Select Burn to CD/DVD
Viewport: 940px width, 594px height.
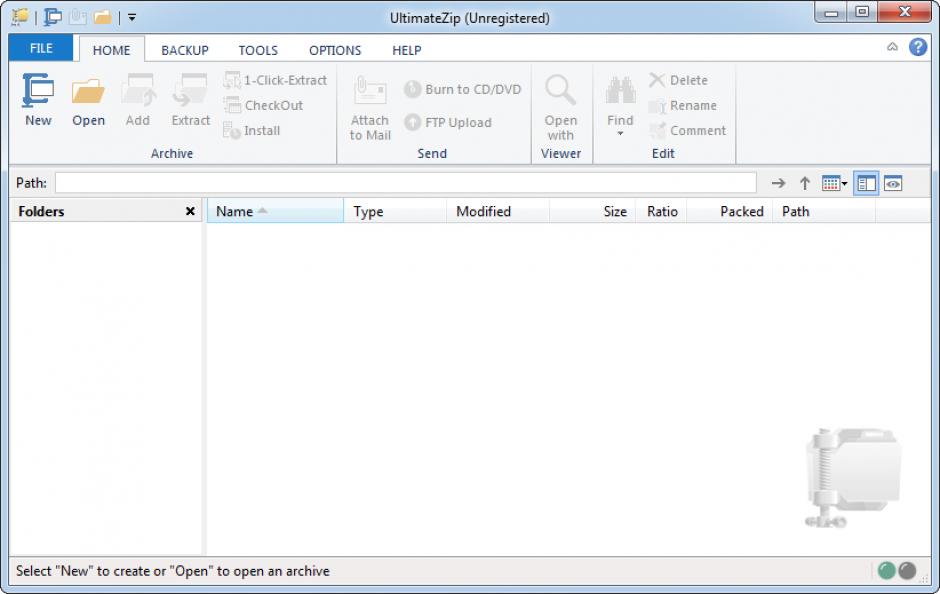(x=462, y=89)
